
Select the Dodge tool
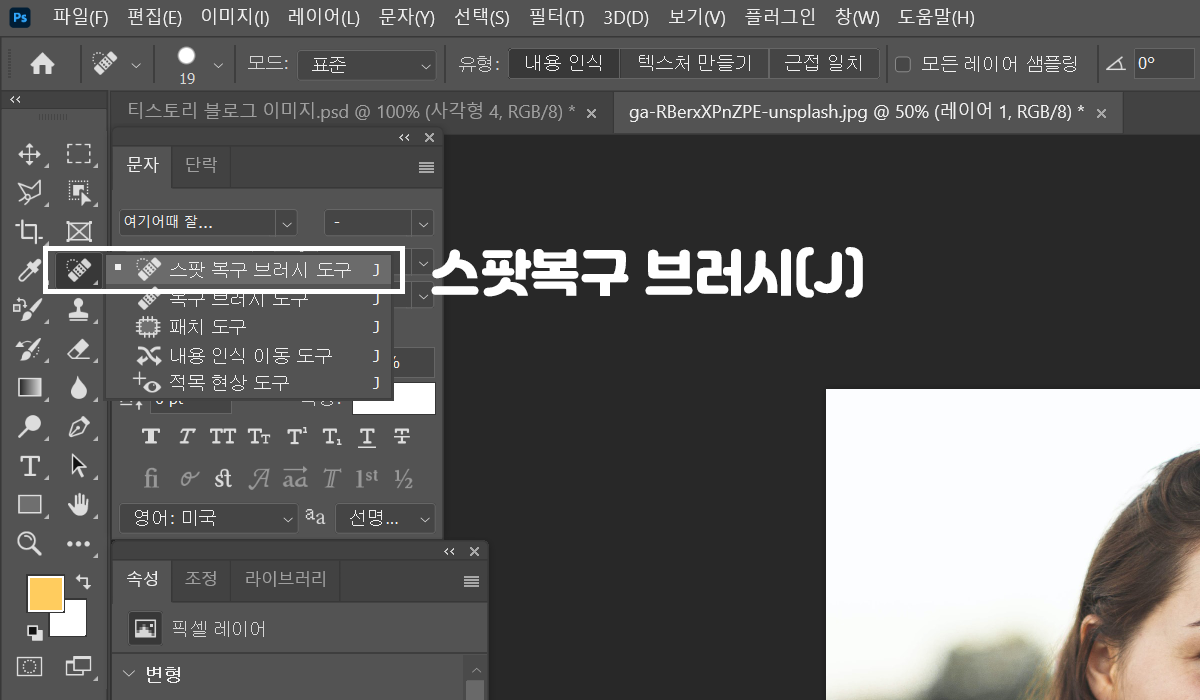pyautogui.click(x=30, y=427)
